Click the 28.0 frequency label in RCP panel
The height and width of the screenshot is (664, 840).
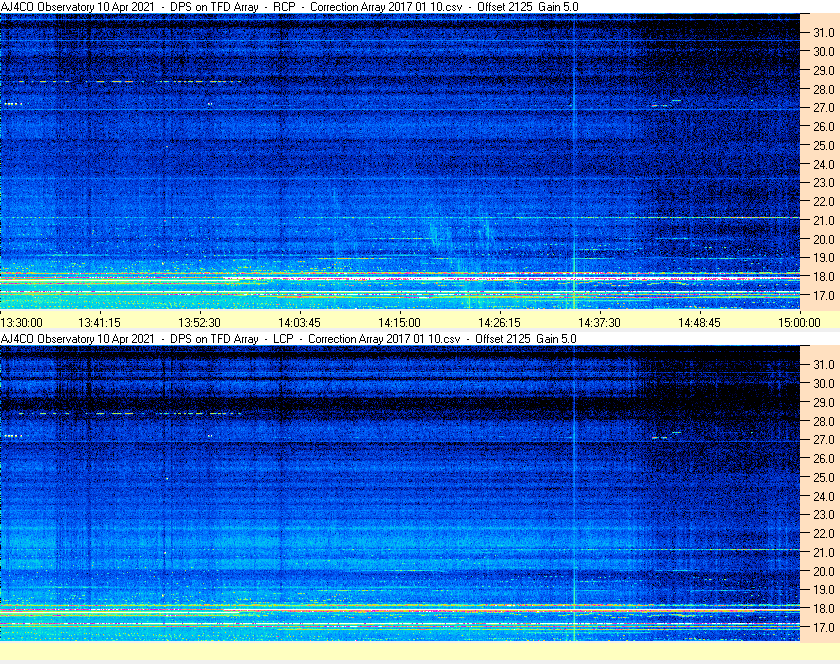pyautogui.click(x=824, y=89)
